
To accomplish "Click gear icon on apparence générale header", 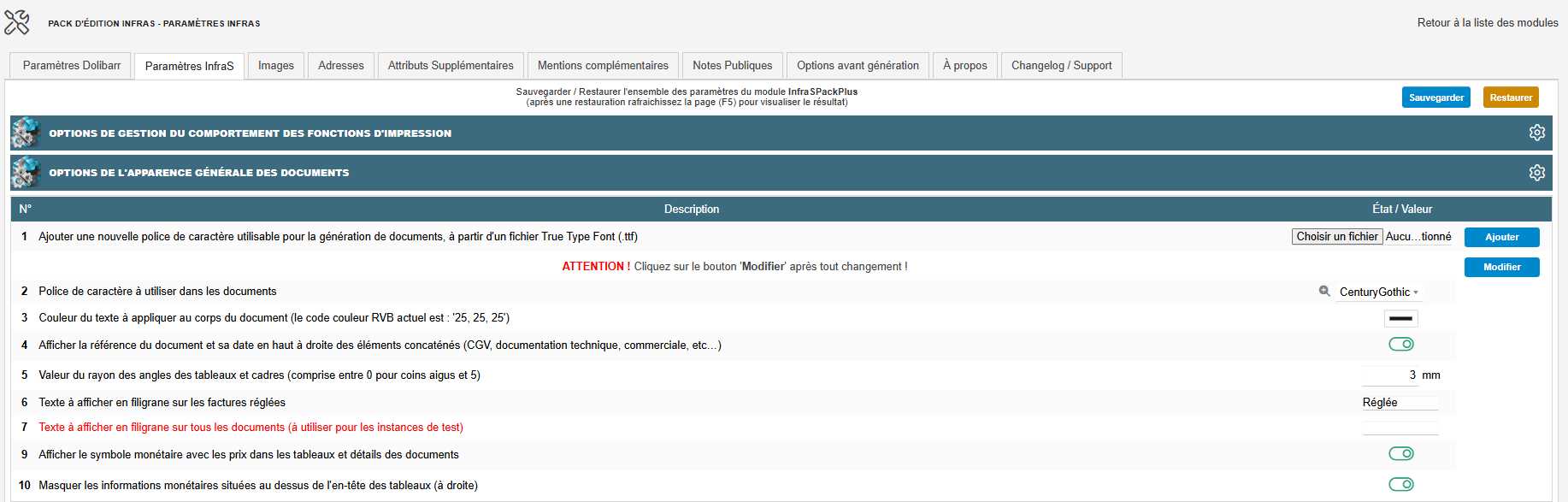I will click(x=1537, y=173).
